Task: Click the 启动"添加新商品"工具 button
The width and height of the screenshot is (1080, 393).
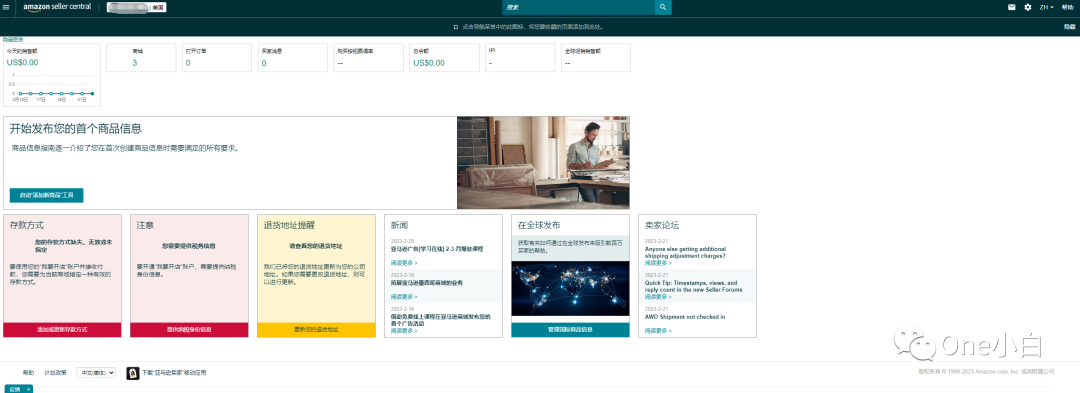Action: click(x=47, y=195)
